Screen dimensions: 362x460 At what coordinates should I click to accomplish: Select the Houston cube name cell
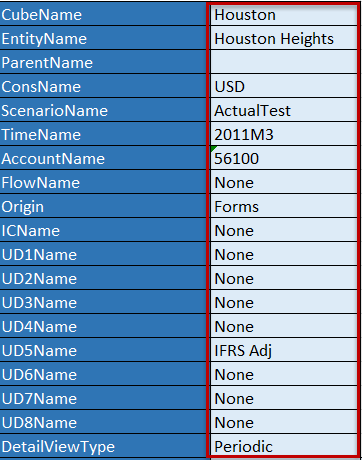(x=284, y=14)
